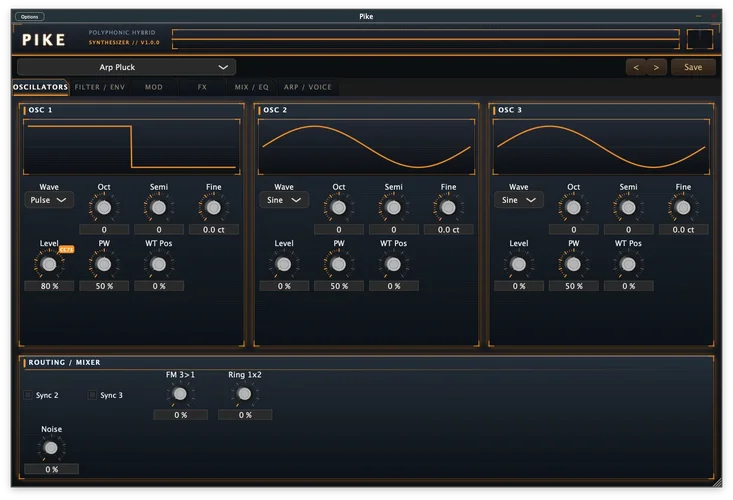Click the OSC 3 sine waveform display
Viewport: 733px width, 500px height.
coord(601,147)
